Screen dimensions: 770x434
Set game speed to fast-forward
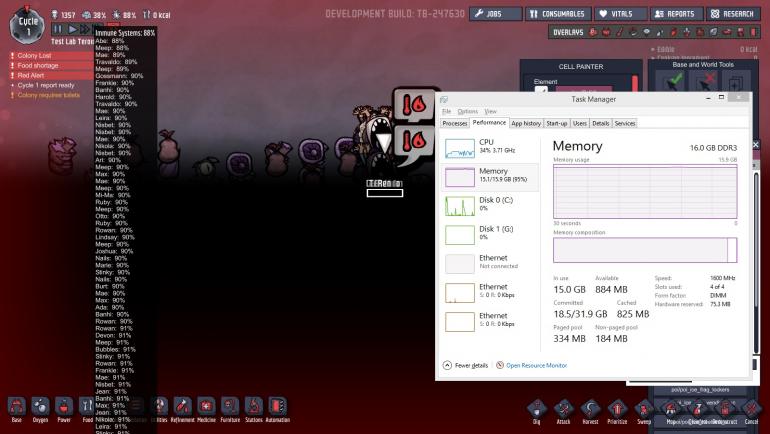85,29
